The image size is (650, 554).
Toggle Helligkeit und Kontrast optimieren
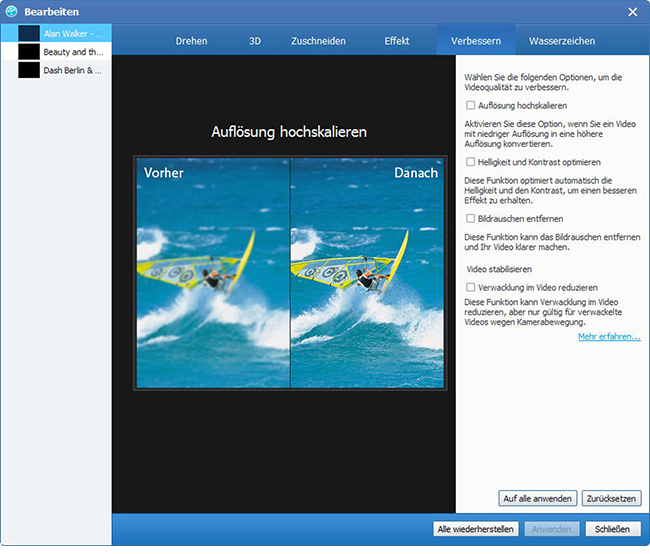click(x=471, y=161)
